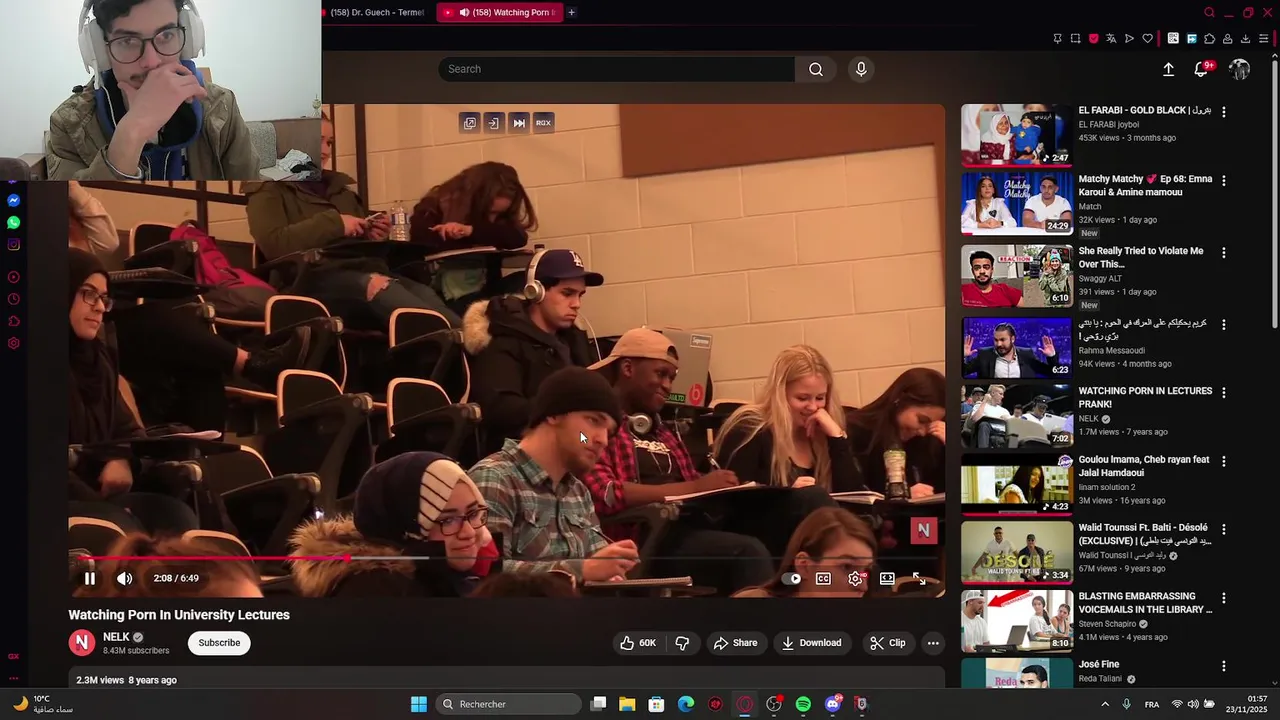Open the extensions puzzle-cube icon
Image resolution: width=1280 pixels, height=720 pixels.
[x=1209, y=39]
